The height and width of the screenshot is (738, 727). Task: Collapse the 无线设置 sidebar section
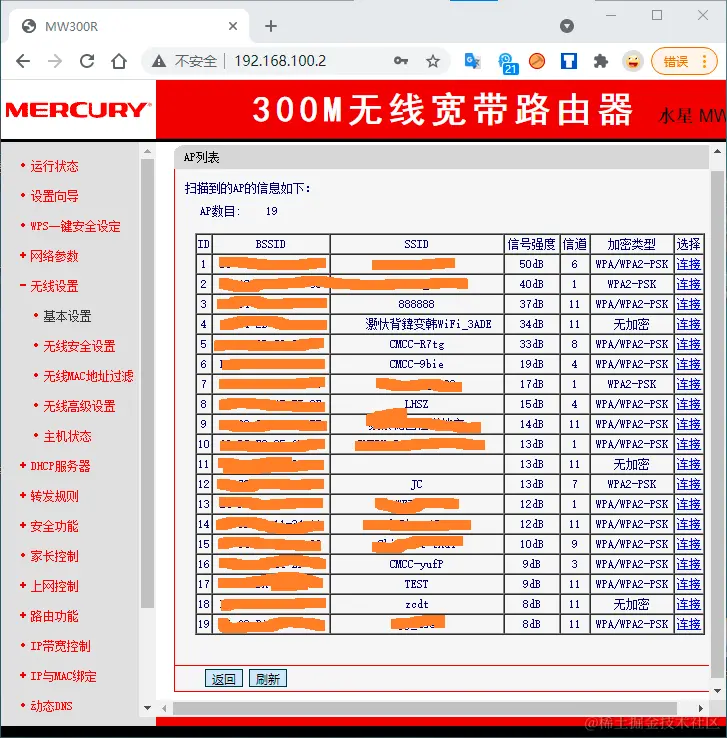point(54,287)
